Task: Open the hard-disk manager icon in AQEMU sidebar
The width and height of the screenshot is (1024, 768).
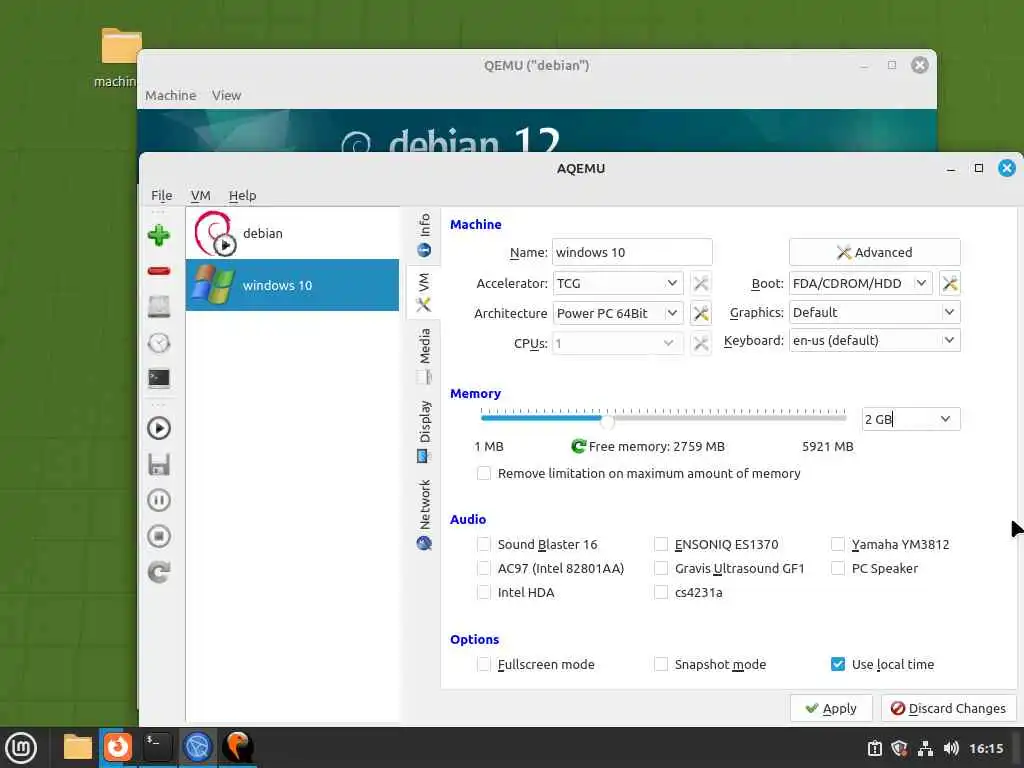Action: (x=159, y=306)
